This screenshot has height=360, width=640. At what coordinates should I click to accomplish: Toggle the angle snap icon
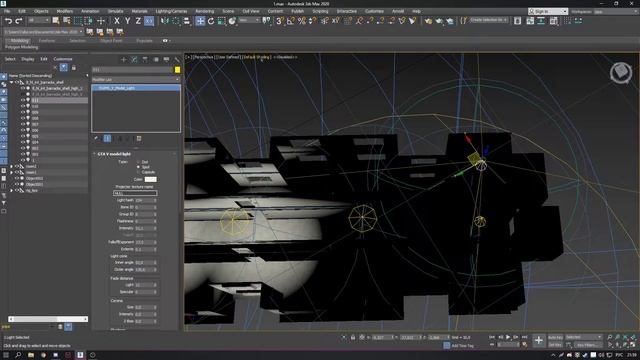point(291,21)
